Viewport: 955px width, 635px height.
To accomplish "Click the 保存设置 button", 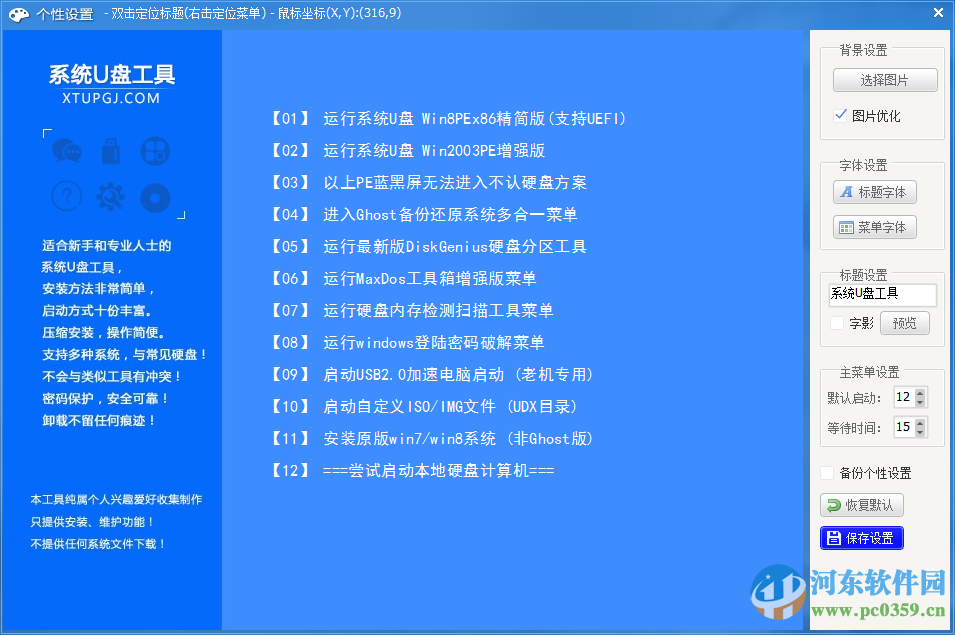I will [861, 537].
